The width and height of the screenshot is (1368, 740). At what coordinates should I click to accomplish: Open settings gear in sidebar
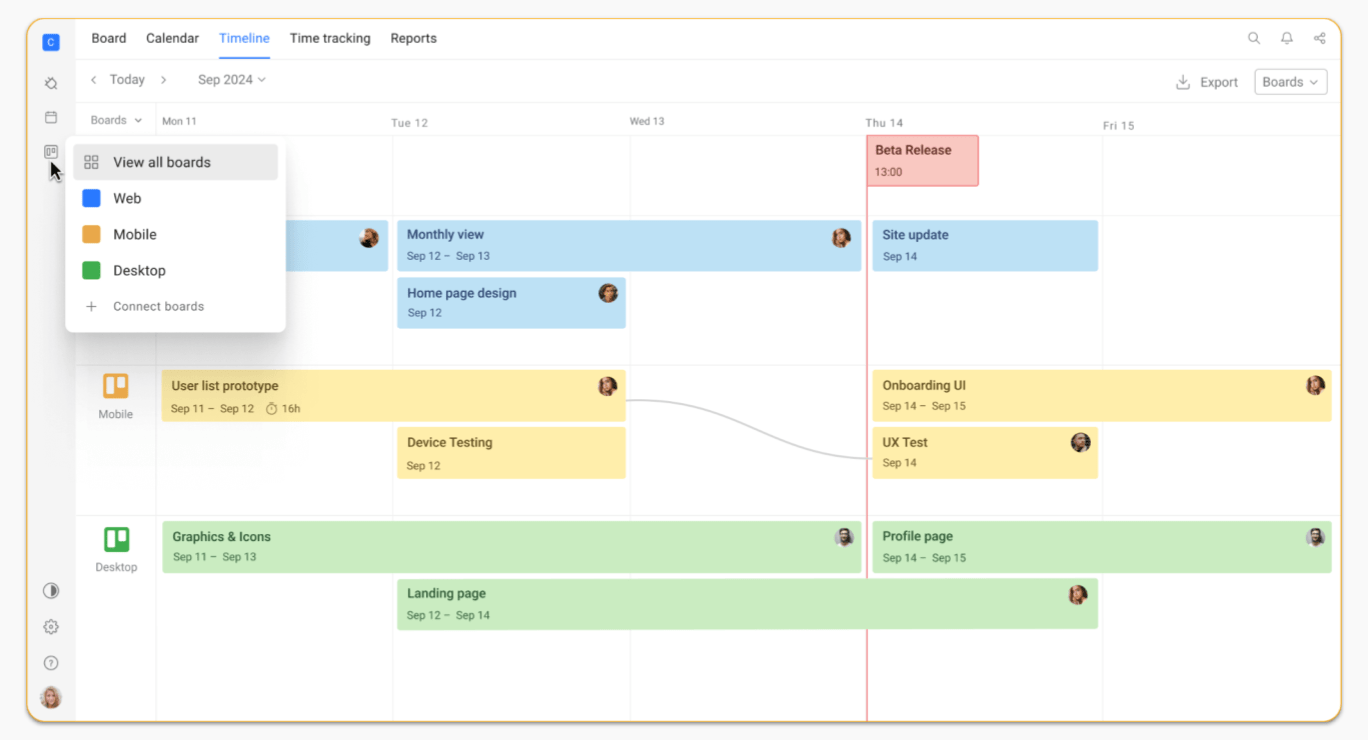coord(51,627)
